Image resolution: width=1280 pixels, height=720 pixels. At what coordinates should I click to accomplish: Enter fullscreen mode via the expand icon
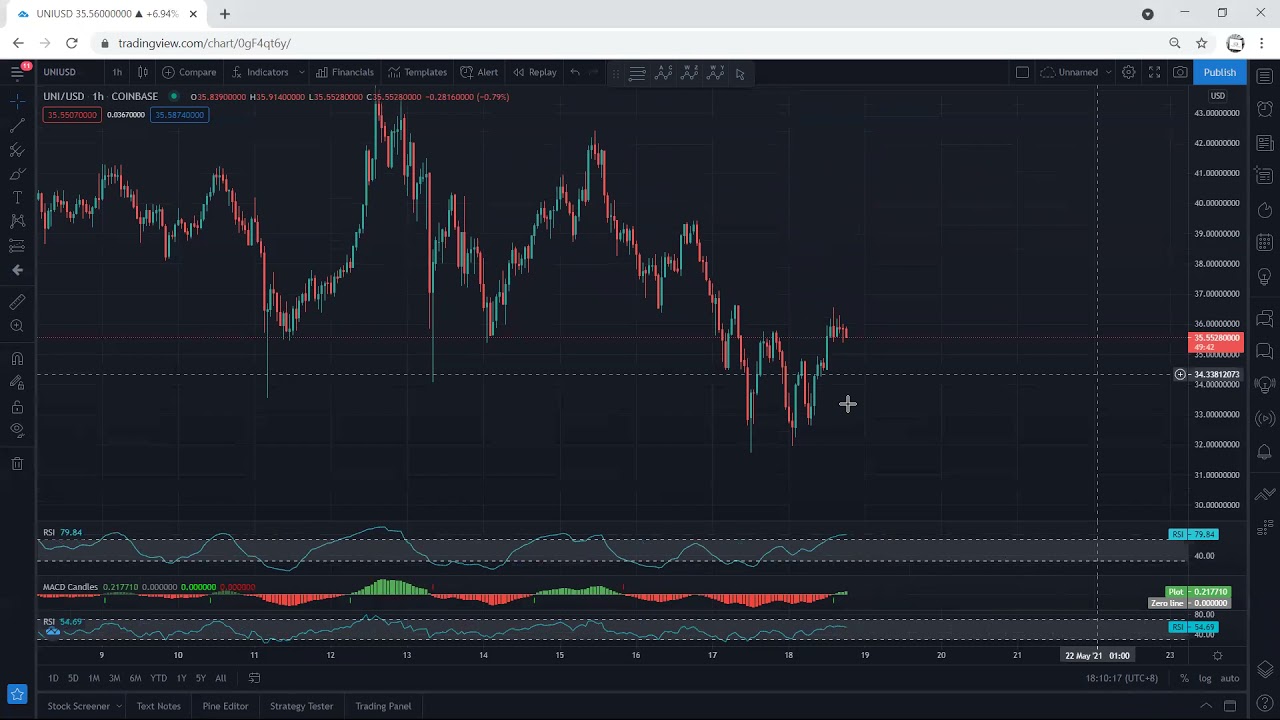(1154, 72)
